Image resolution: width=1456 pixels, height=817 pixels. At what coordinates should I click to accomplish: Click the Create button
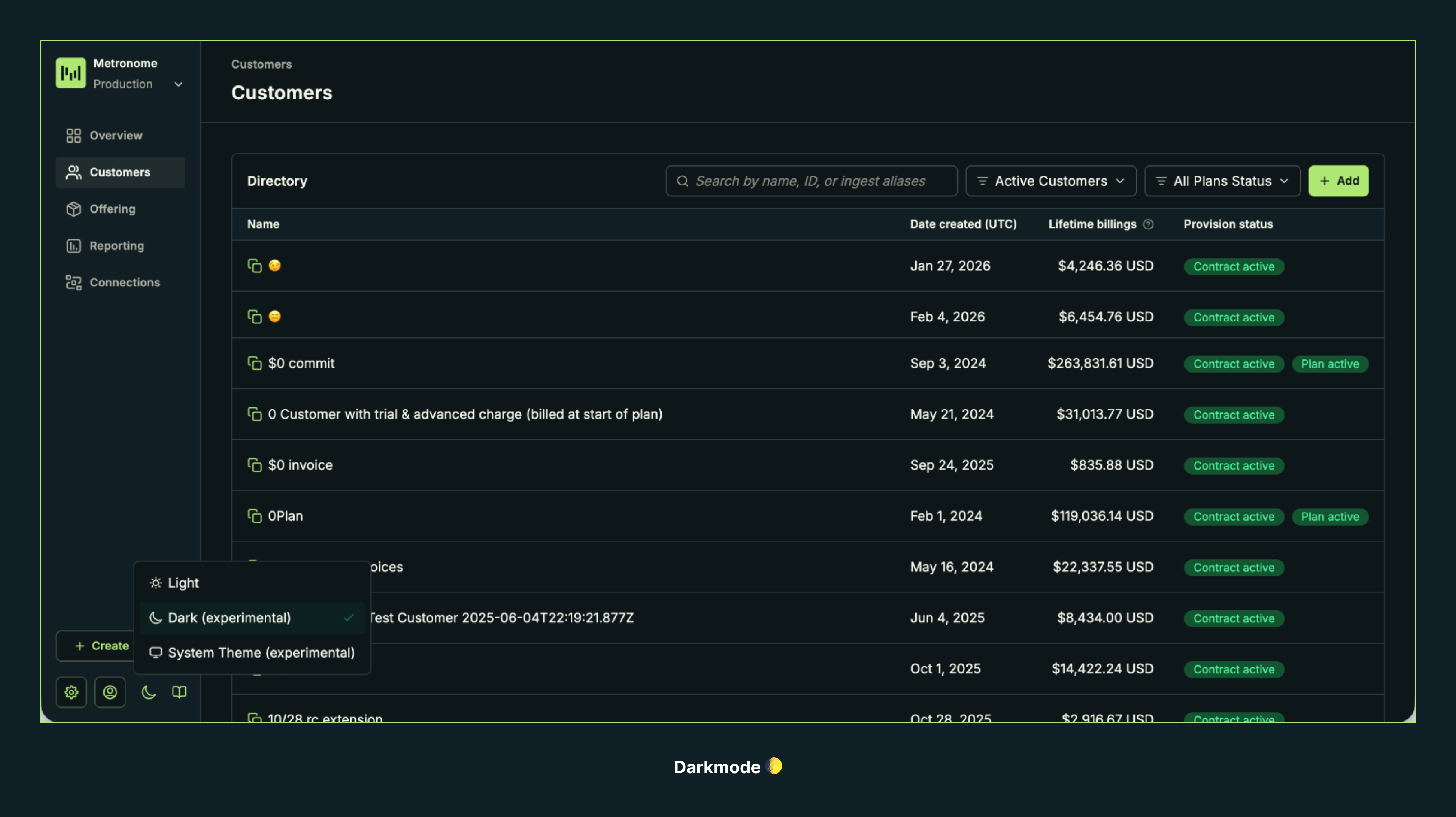click(x=102, y=645)
